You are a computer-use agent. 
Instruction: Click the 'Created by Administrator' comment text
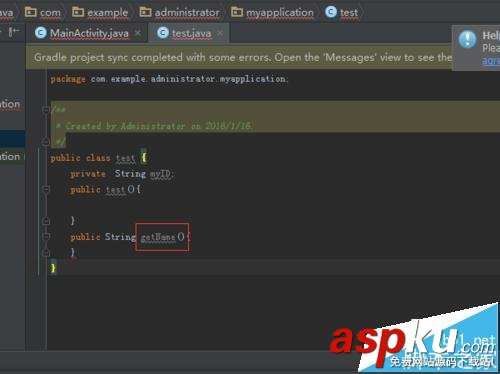[159, 126]
